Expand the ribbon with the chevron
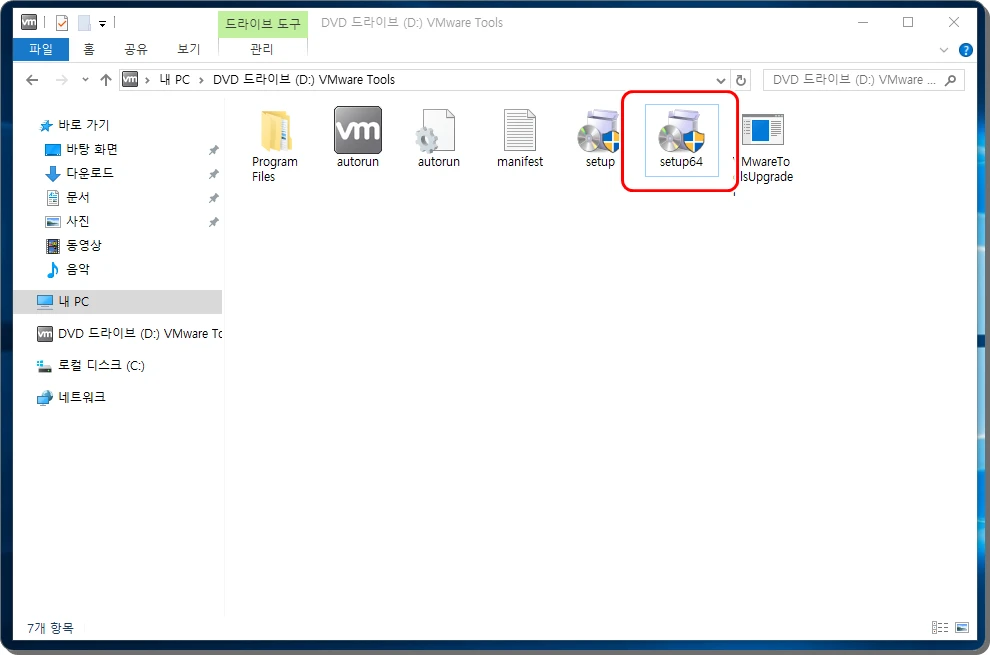The image size is (990, 655). tap(944, 50)
